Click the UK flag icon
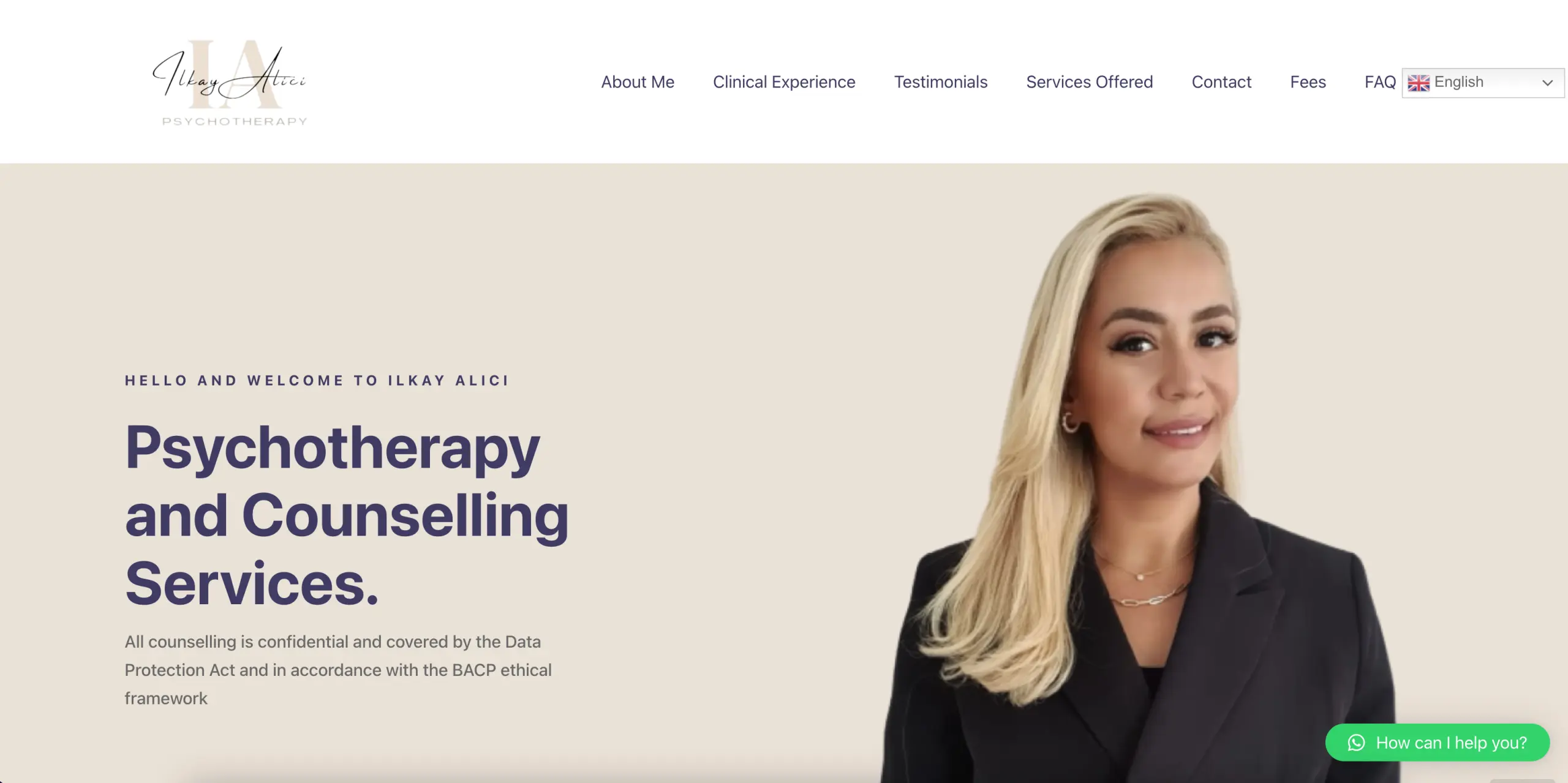 pos(1418,83)
